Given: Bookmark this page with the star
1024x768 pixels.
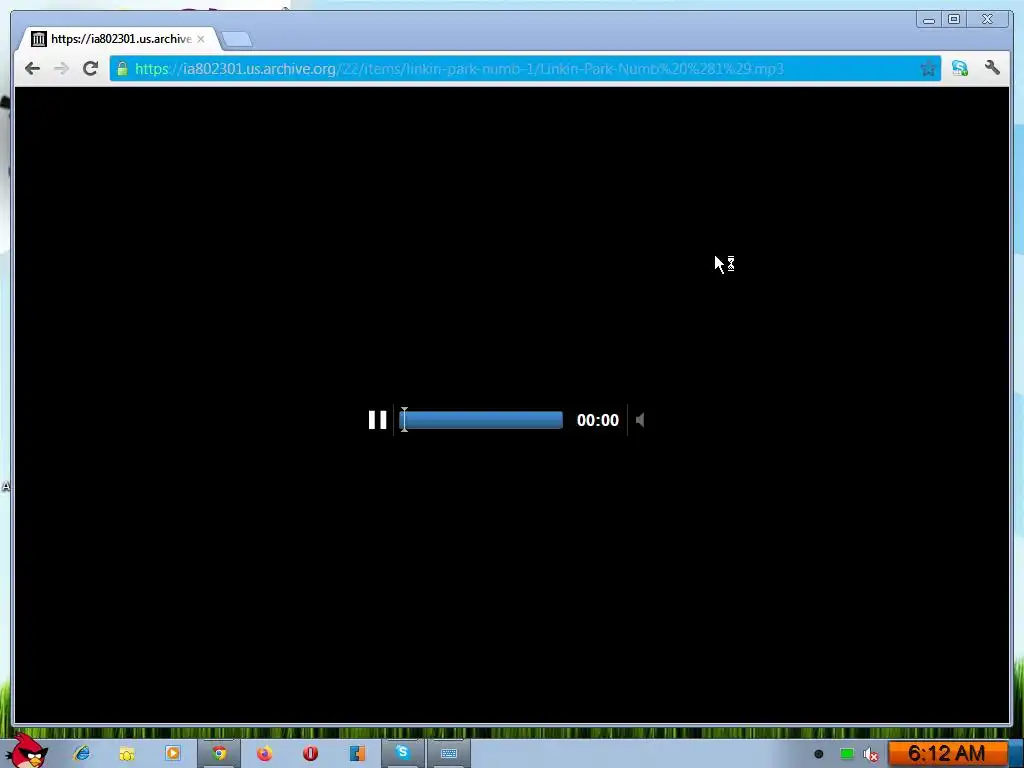Looking at the screenshot, I should 927,69.
